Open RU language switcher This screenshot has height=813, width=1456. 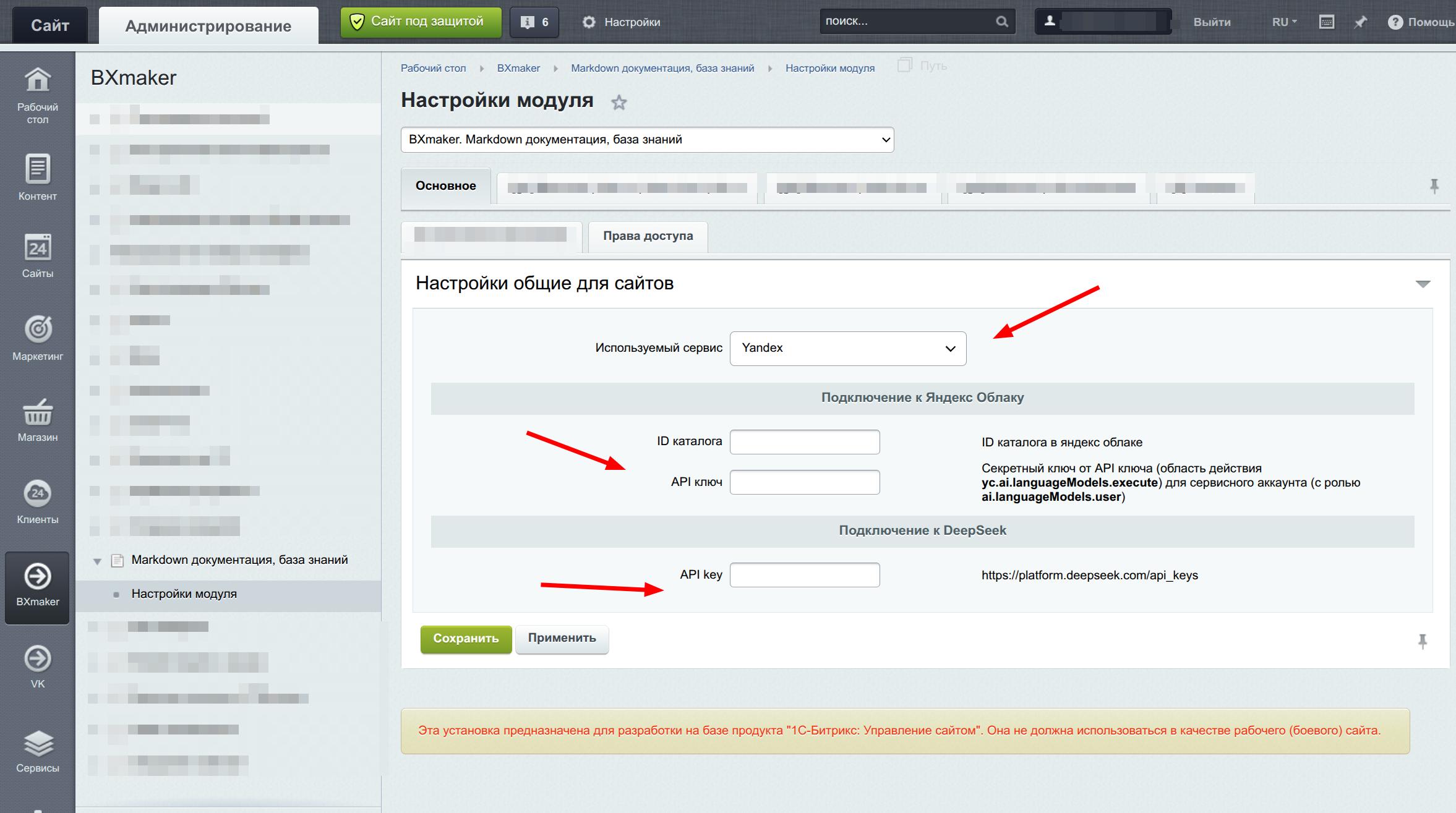point(1283,22)
